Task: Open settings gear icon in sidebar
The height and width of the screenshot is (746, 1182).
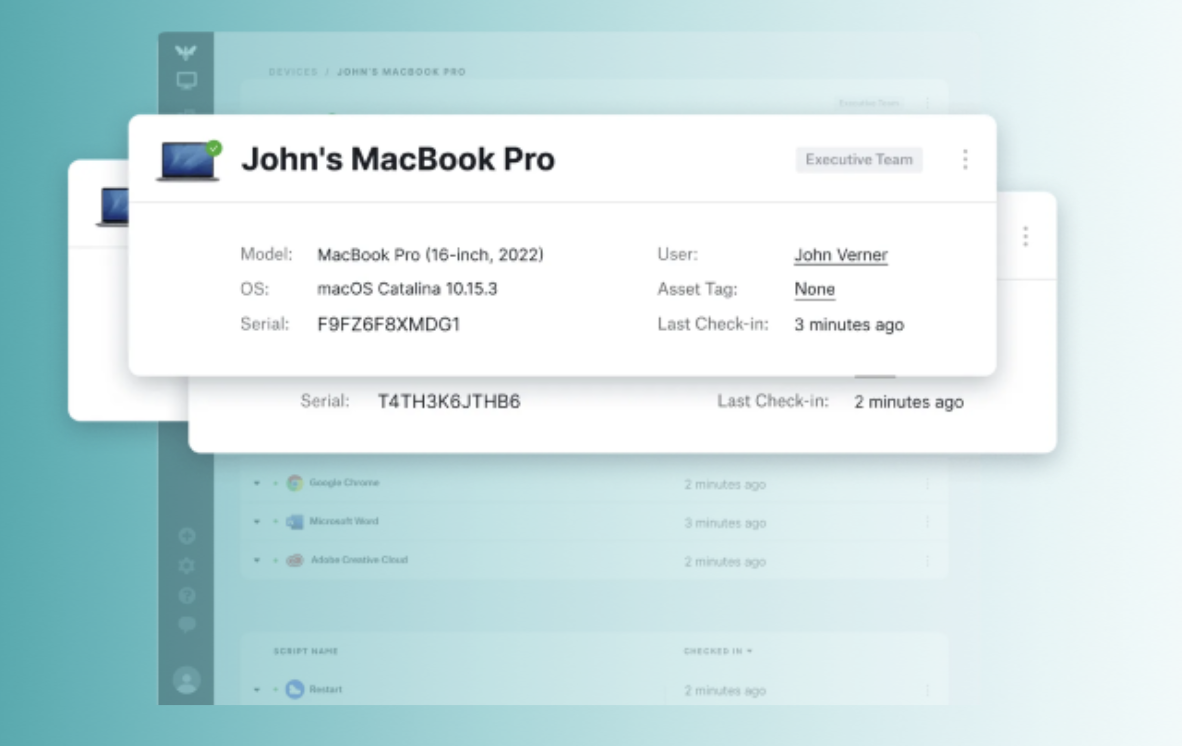Action: click(x=187, y=565)
